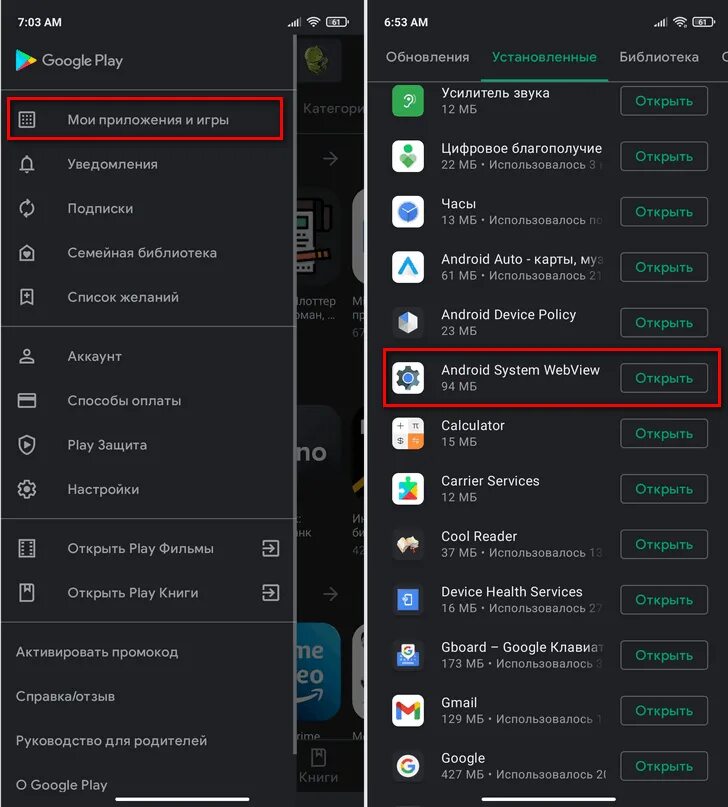Tap Справка/отзыв link
Viewport: 728px width, 807px height.
tap(65, 696)
